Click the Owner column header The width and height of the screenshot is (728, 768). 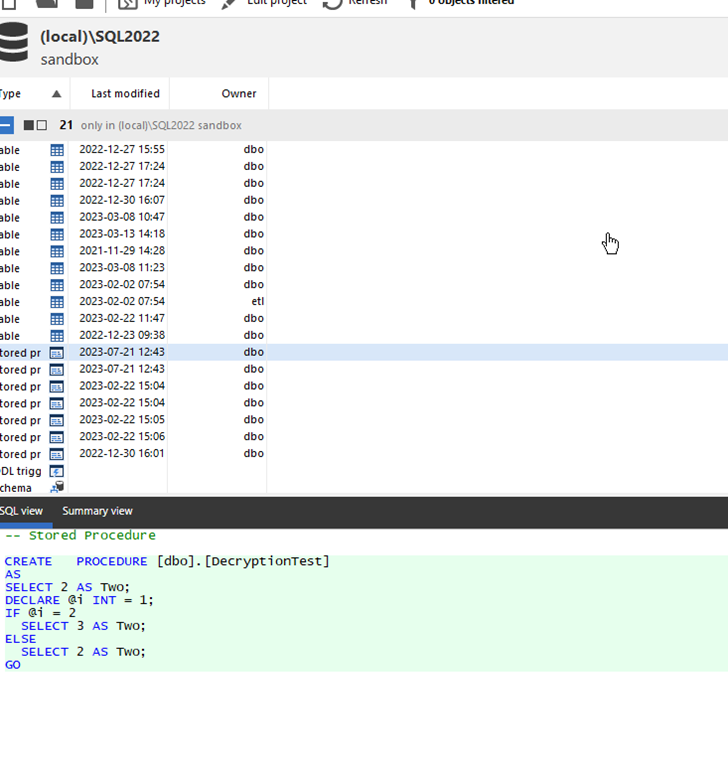tap(239, 94)
